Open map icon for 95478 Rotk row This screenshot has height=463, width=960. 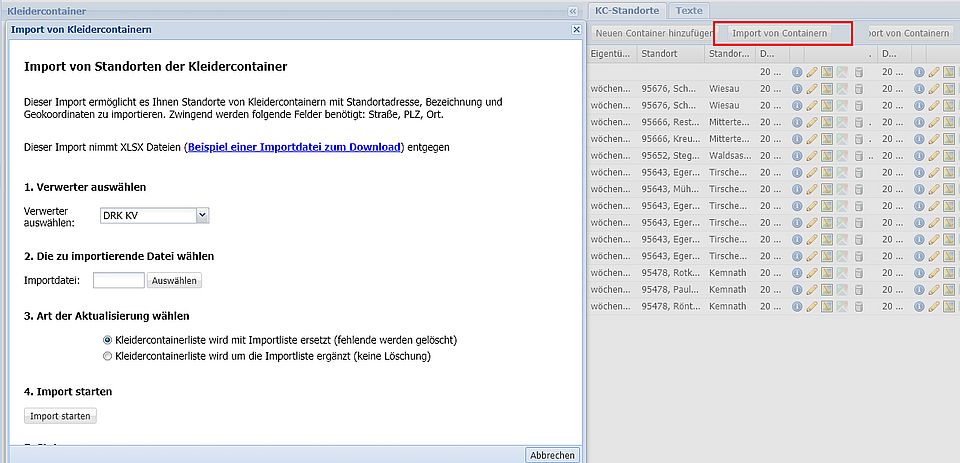(827, 272)
